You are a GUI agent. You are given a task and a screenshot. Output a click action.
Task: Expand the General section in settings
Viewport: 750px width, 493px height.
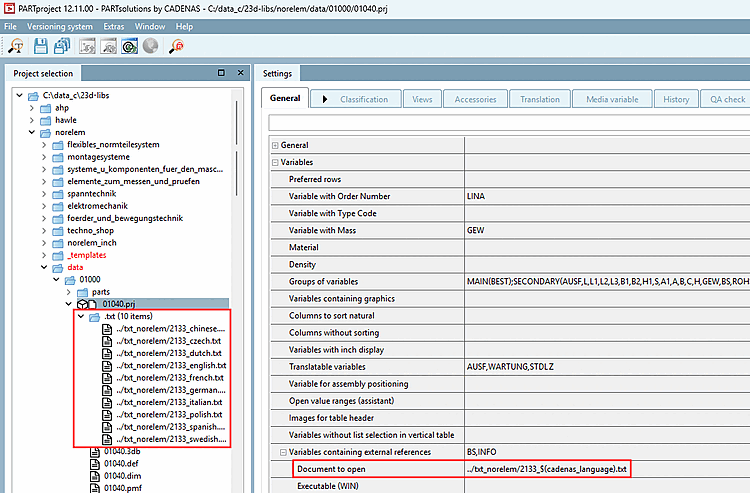tap(275, 145)
